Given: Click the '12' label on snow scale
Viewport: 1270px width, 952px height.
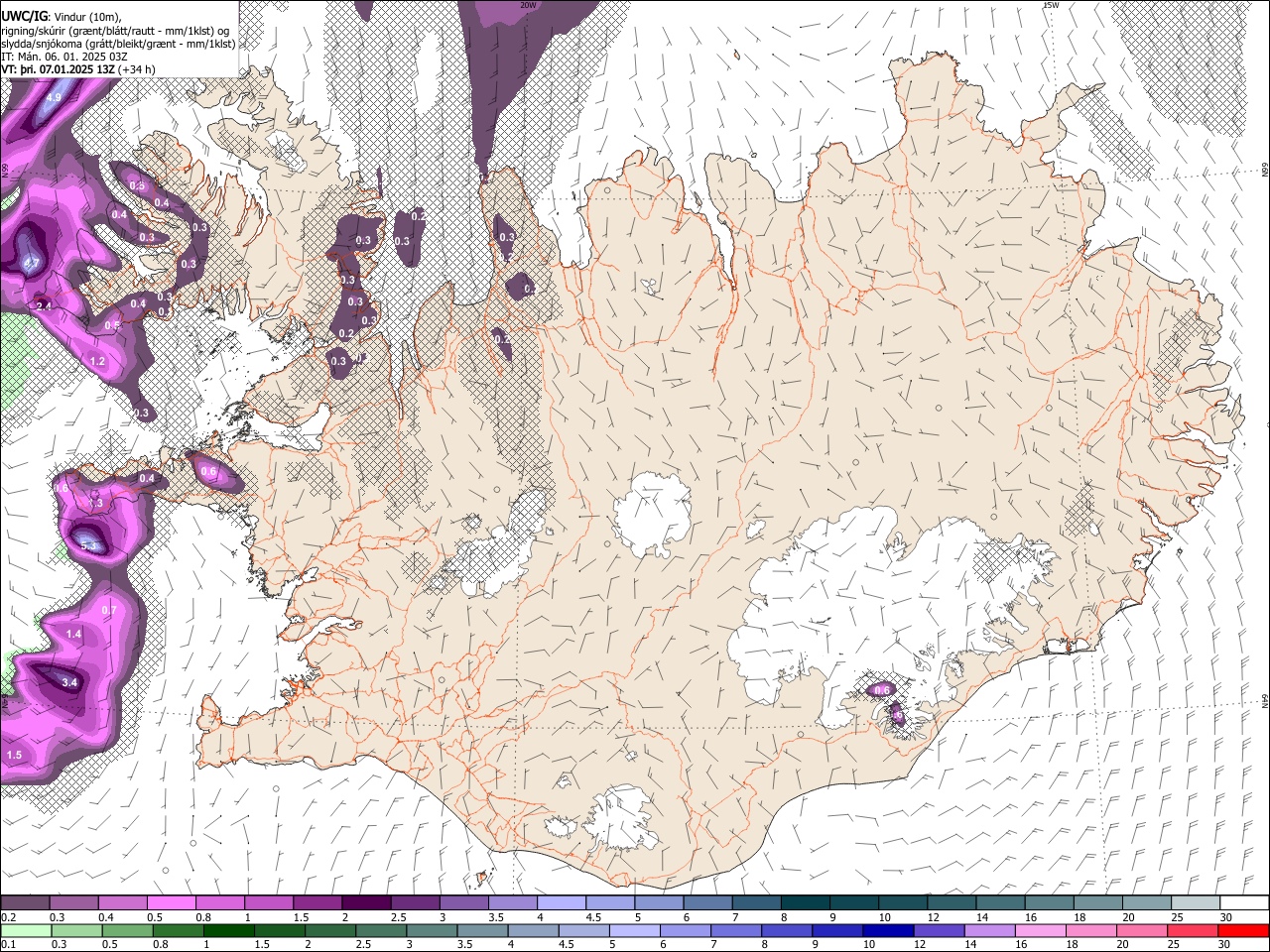Looking at the screenshot, I should [933, 917].
